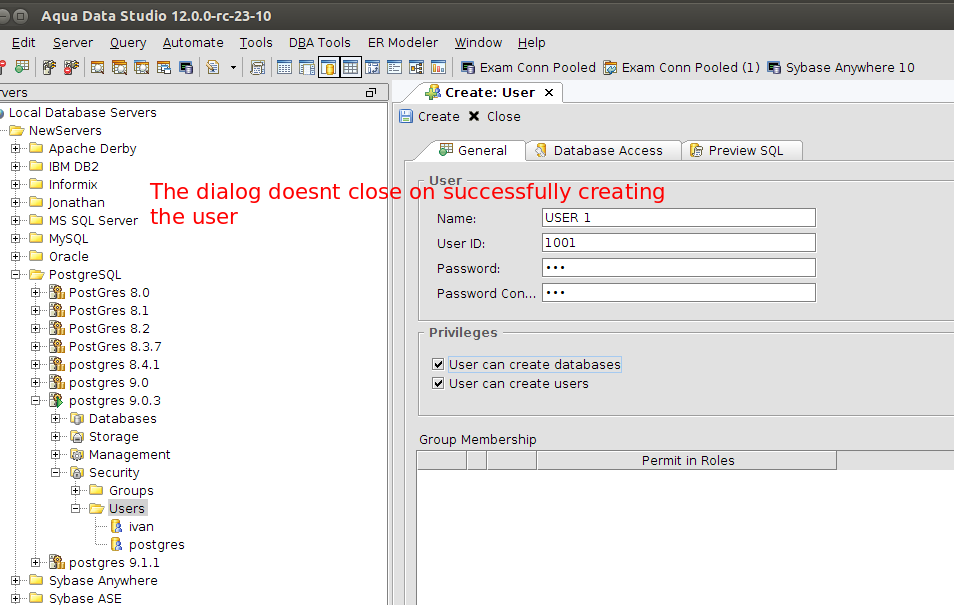Screen dimensions: 954x605
Task: Click the toolbar icon with pencil and document
Action: click(x=213, y=67)
